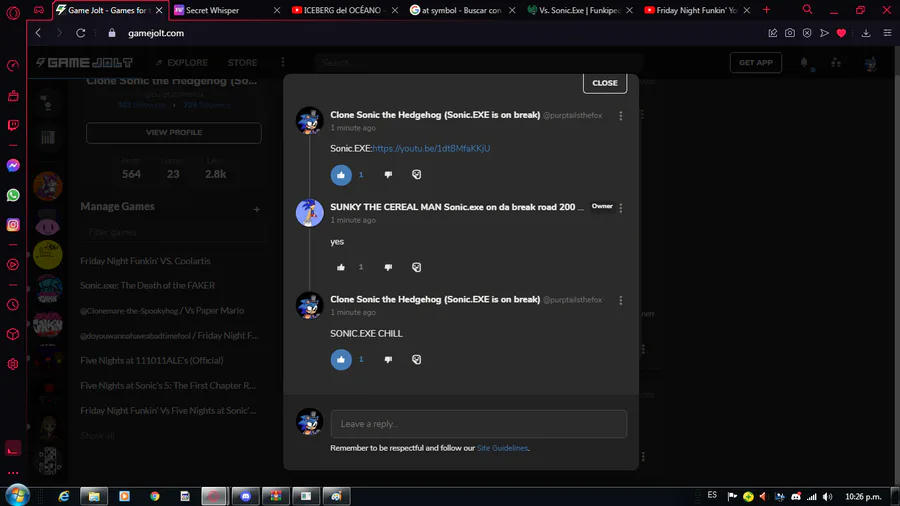This screenshot has width=900, height=506.
Task: Click the taskbar clock 10:26 p.m.
Action: click(x=863, y=497)
